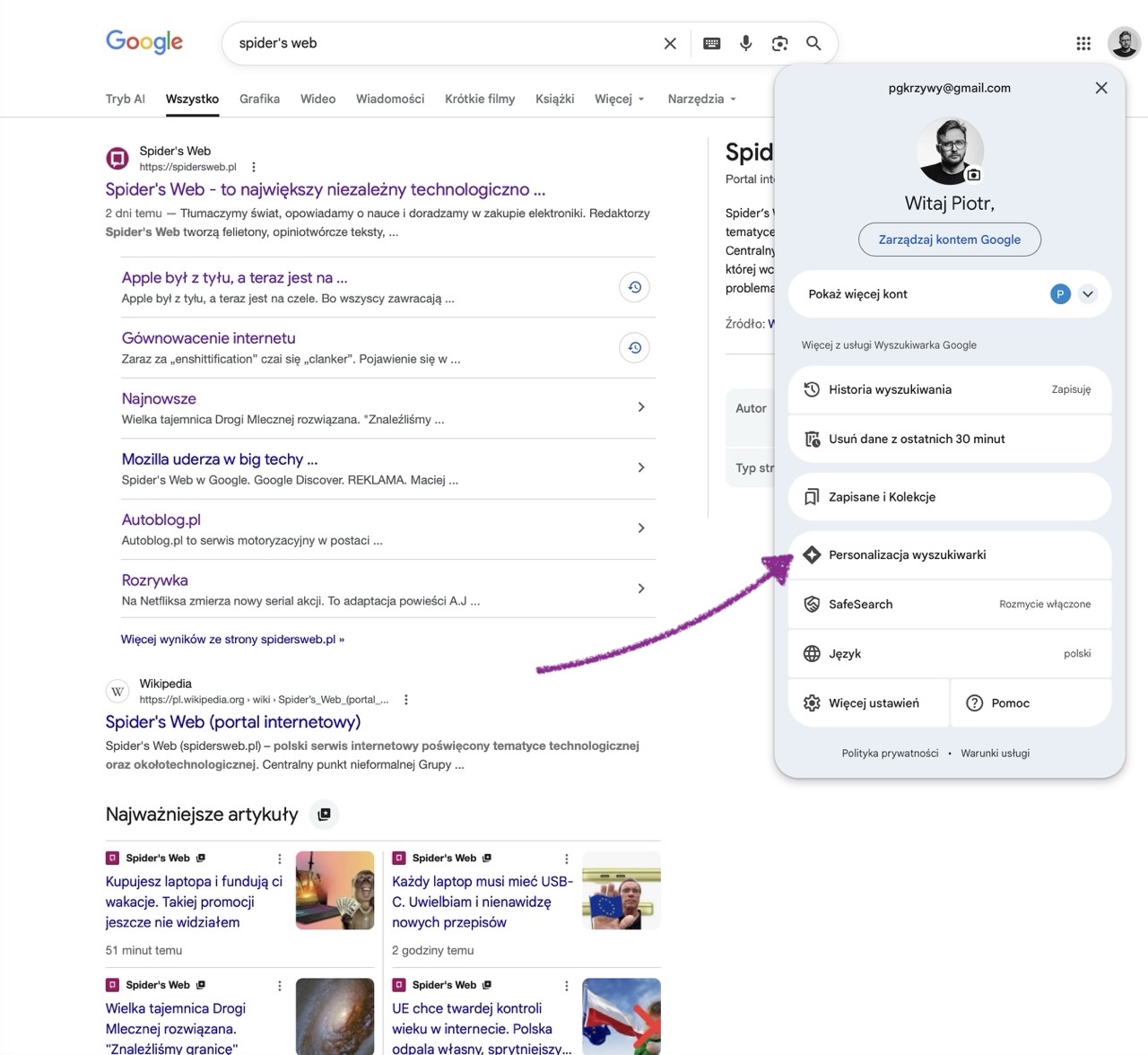This screenshot has height=1055, width=1148.
Task: Click the magnifier search icon
Action: click(813, 43)
